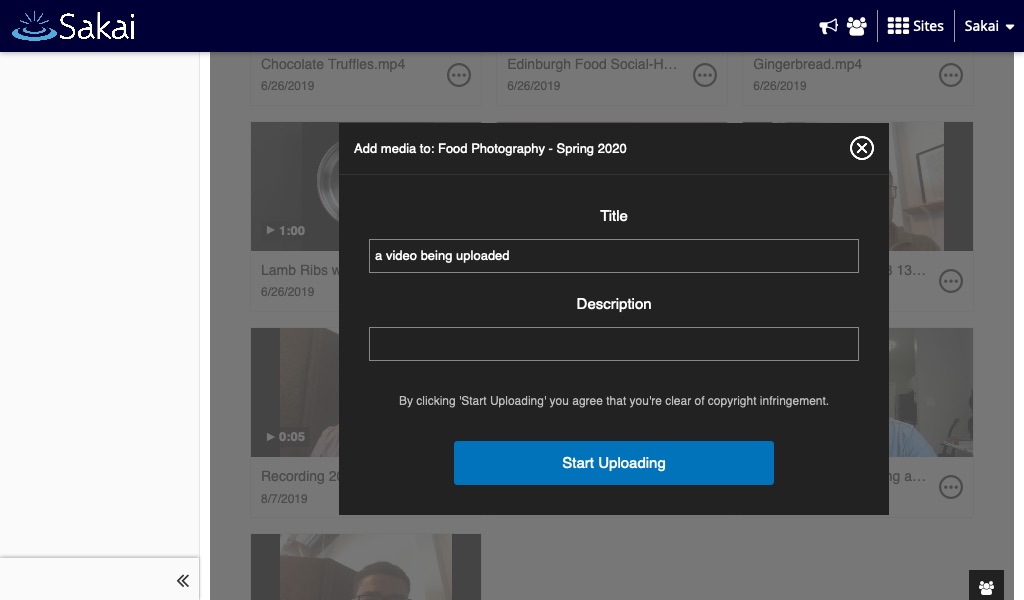Click the dialog header 'Add media to: Food Photography'
The width and height of the screenshot is (1024, 600).
coord(490,149)
